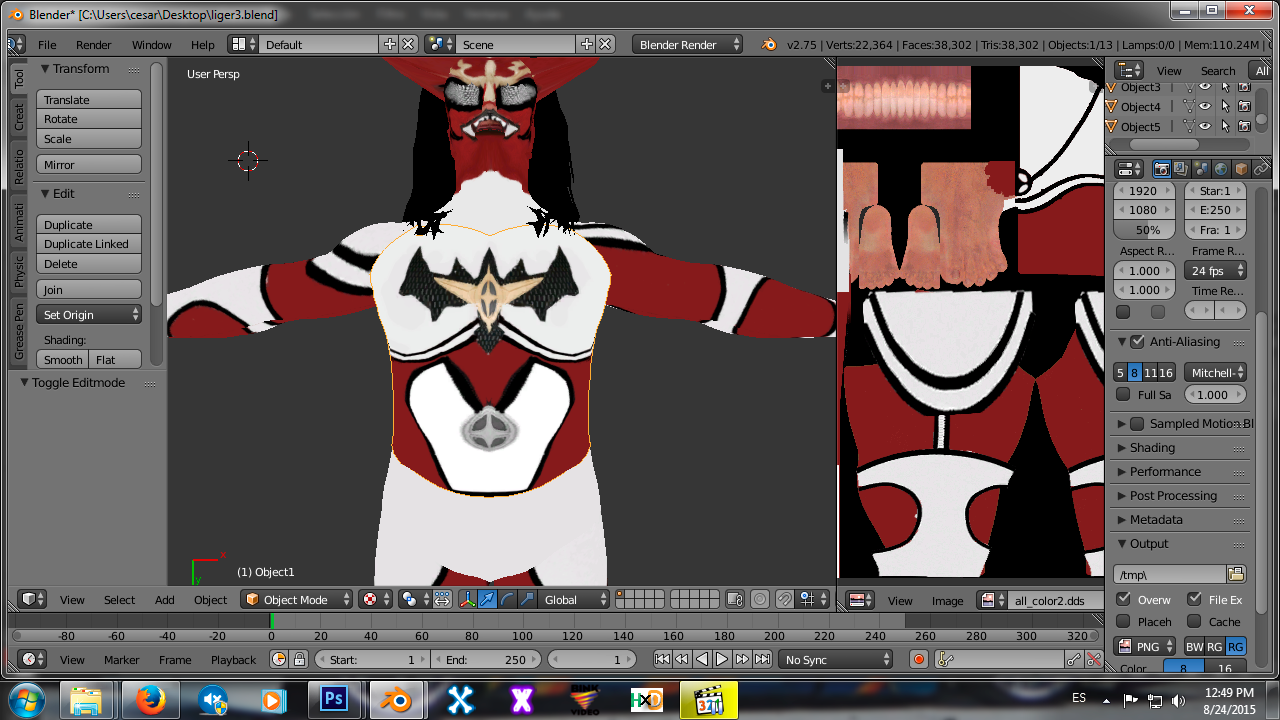
Task: Click the lock layers to scene icon
Action: pyautogui.click(x=735, y=599)
